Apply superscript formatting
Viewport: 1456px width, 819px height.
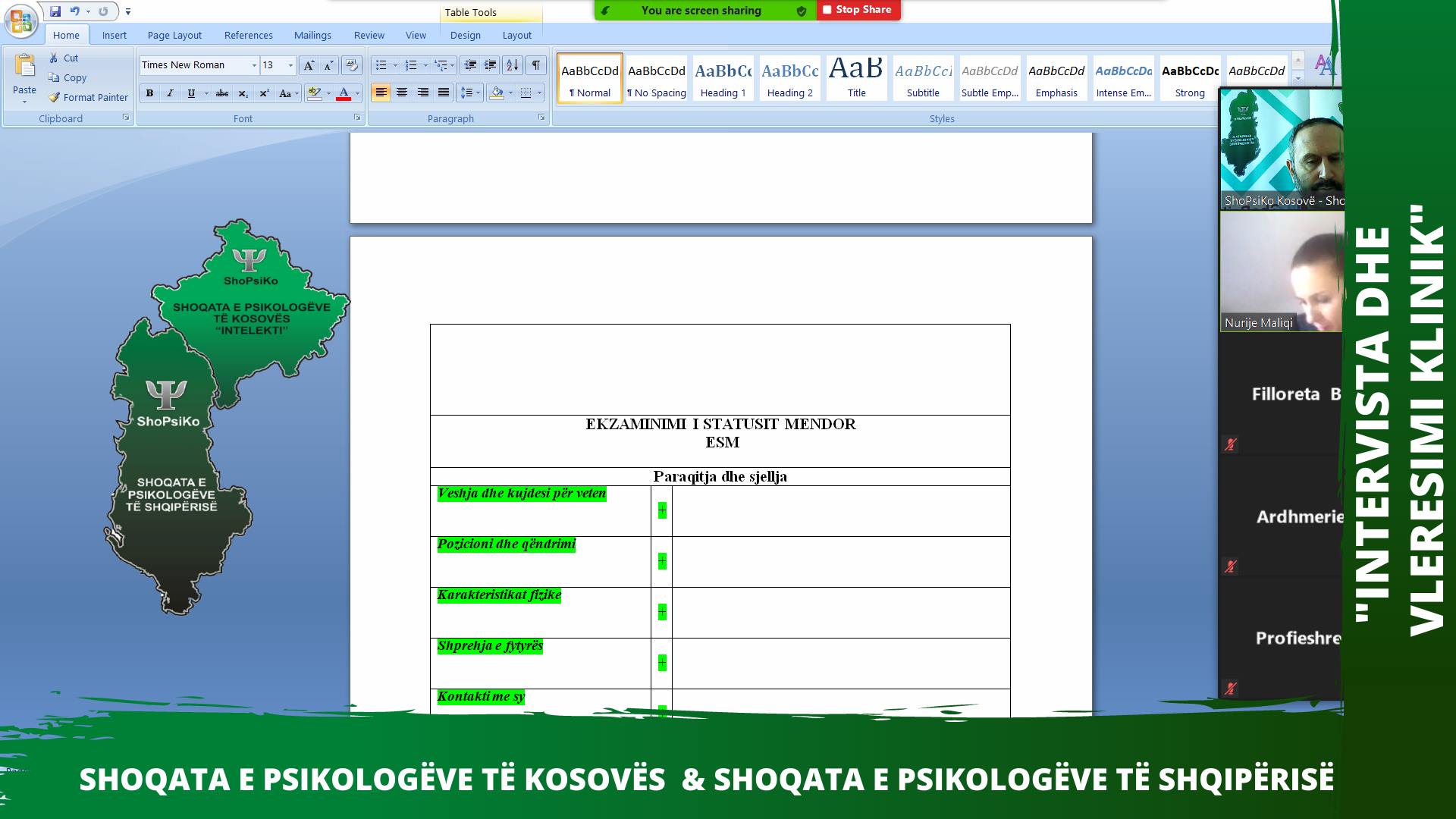pos(264,93)
